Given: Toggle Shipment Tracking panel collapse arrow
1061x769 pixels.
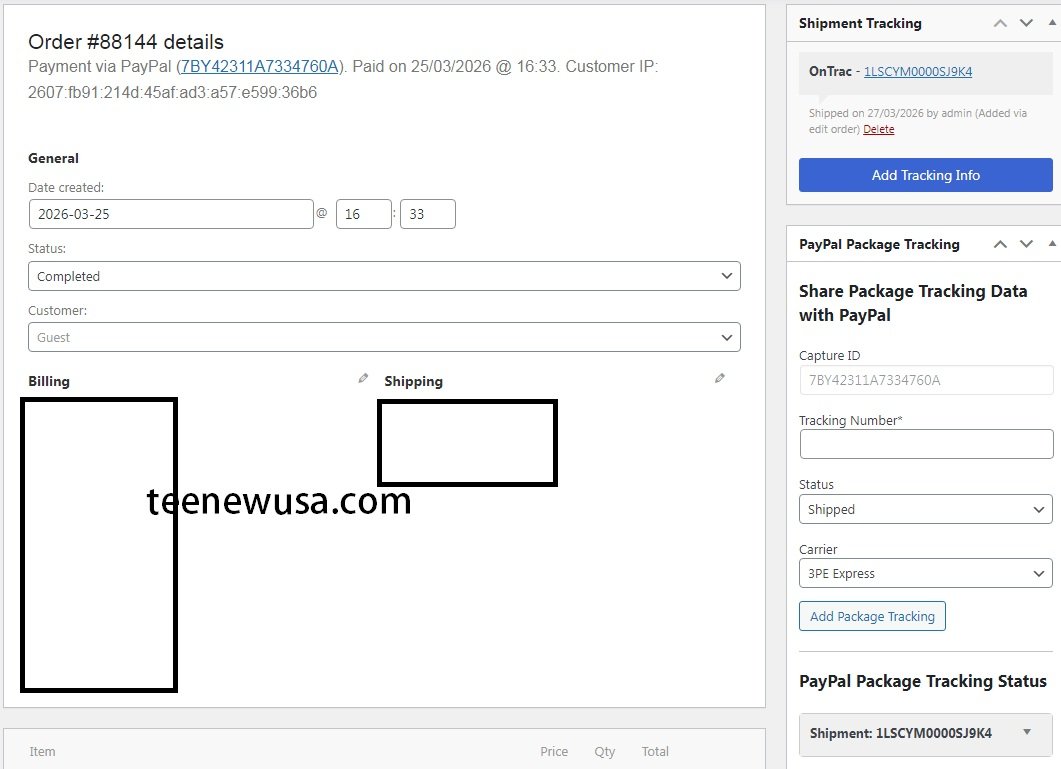Looking at the screenshot, I should (1051, 23).
